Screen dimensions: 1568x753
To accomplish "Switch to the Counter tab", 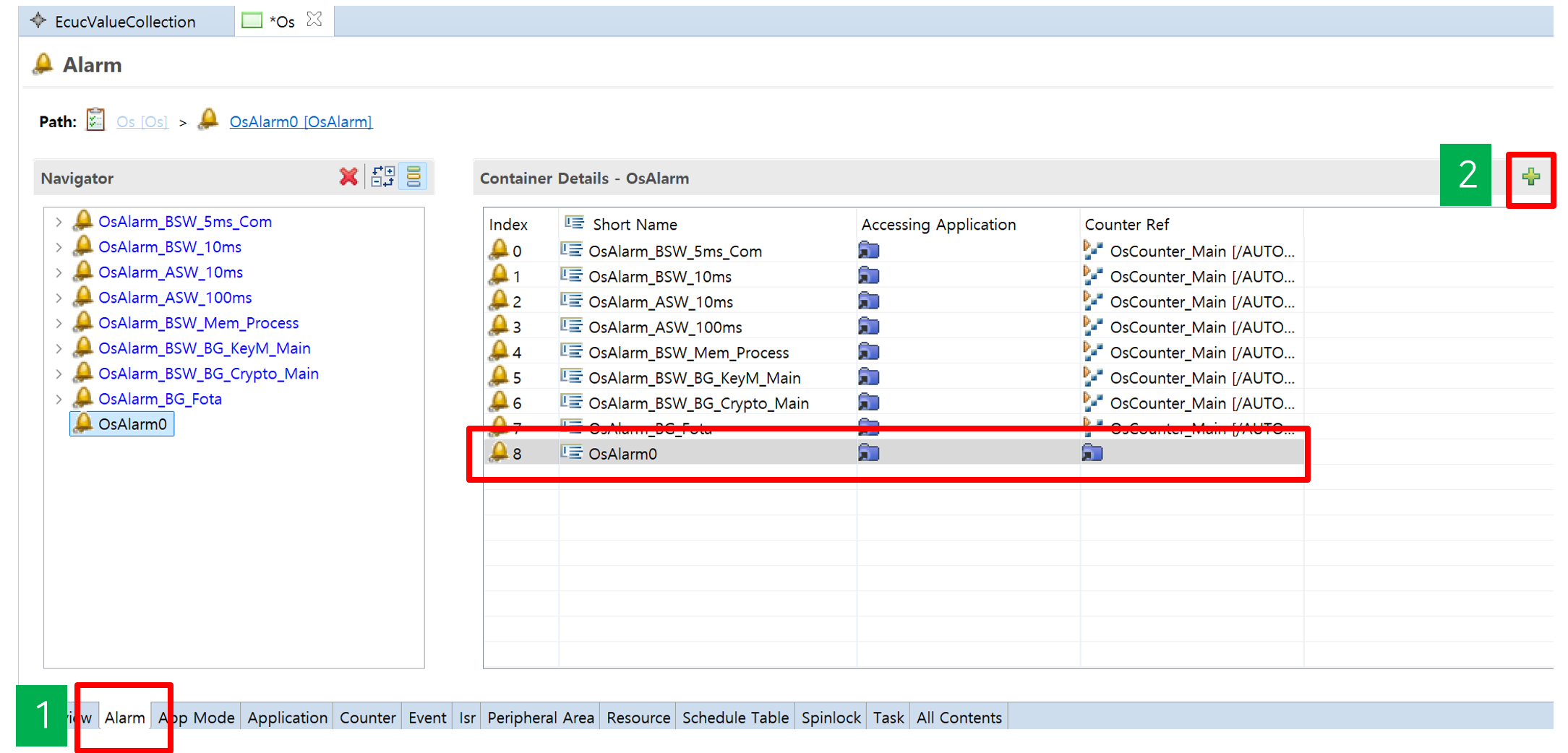I will 367,718.
